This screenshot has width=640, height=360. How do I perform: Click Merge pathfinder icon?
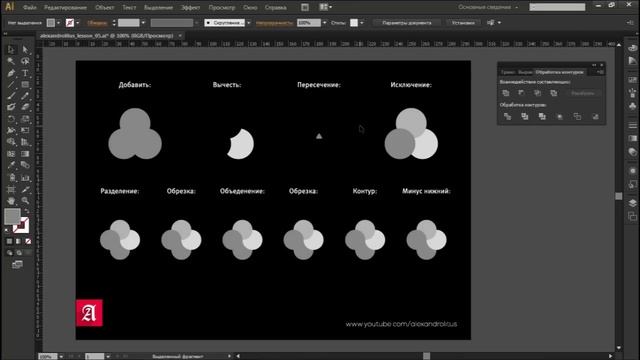(542, 117)
